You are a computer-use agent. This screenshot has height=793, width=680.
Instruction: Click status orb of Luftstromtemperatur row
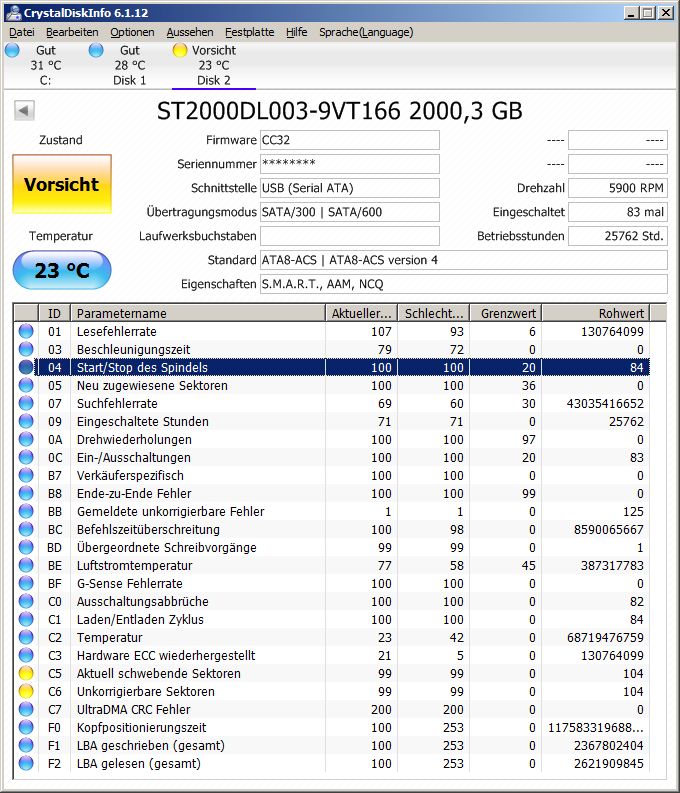pyautogui.click(x=26, y=565)
